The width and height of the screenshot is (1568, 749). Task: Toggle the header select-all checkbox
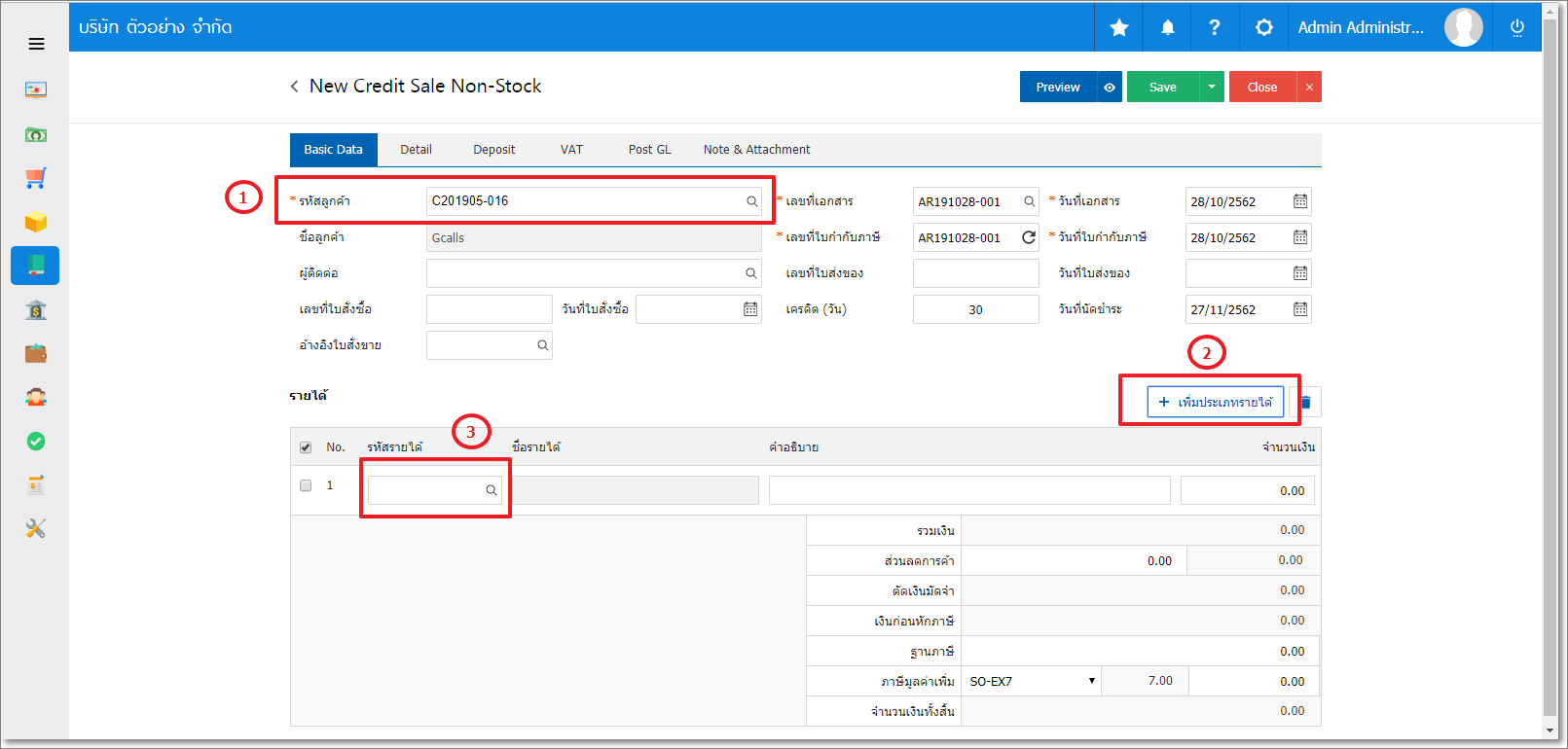[306, 447]
